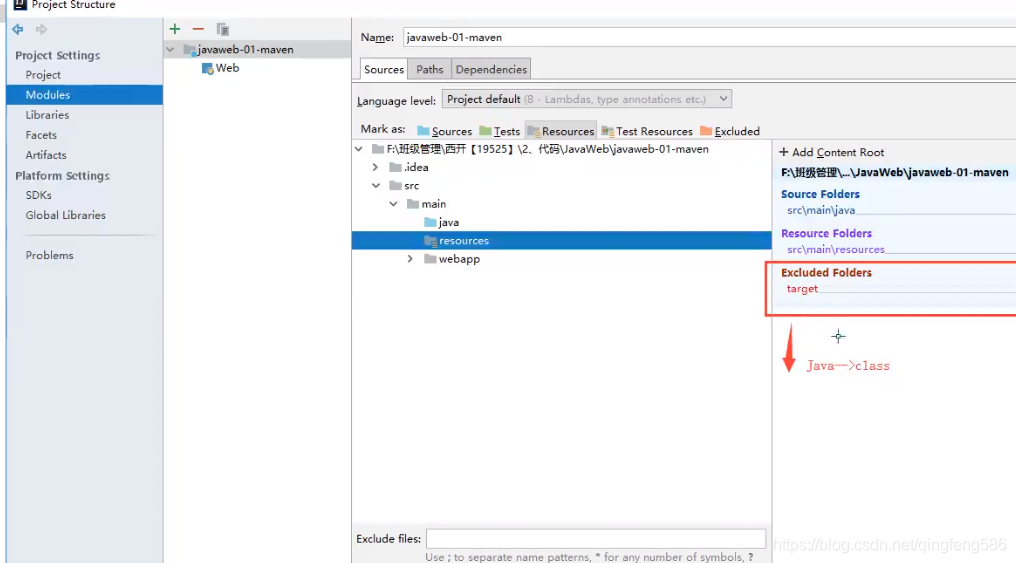Click the target excluded folder entry
1016x563 pixels.
pos(802,289)
